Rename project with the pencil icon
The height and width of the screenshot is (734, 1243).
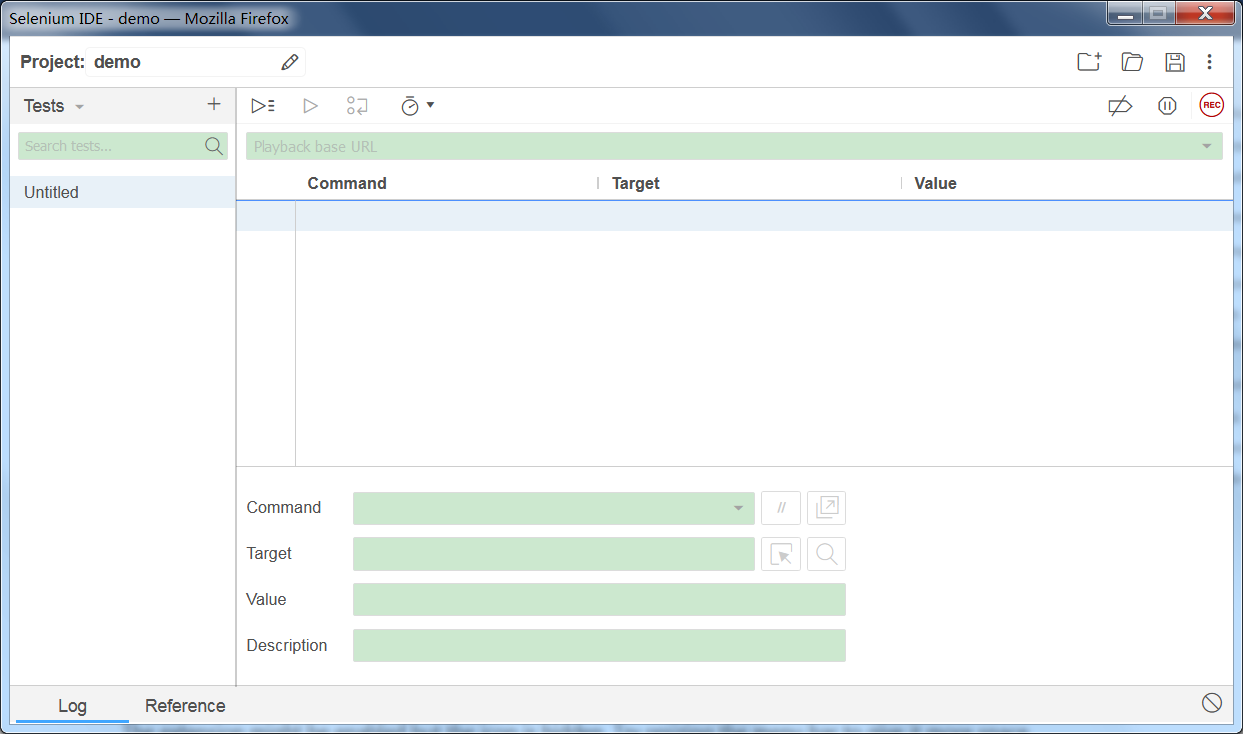pyautogui.click(x=290, y=62)
